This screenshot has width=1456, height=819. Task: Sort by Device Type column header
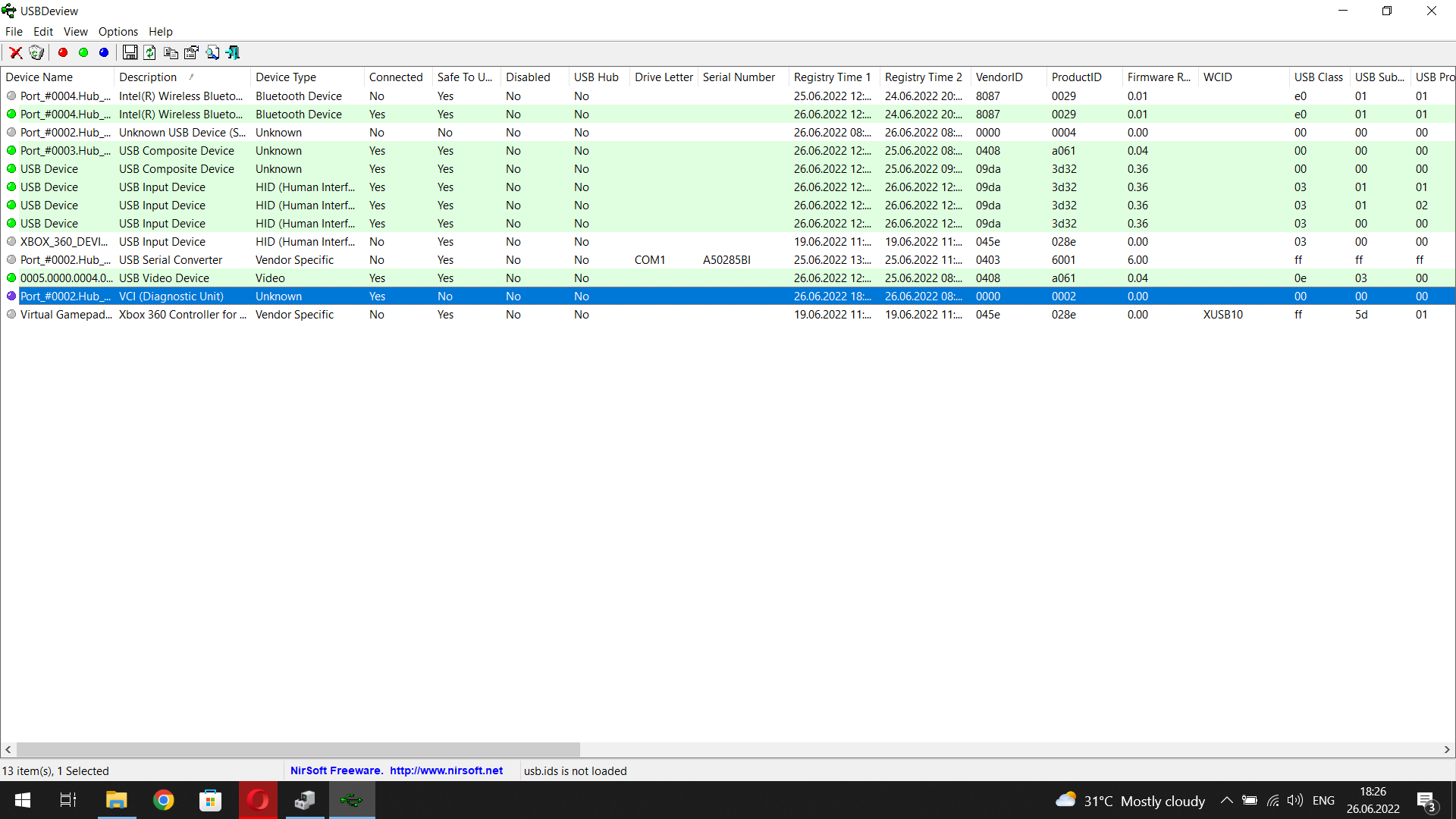click(286, 77)
